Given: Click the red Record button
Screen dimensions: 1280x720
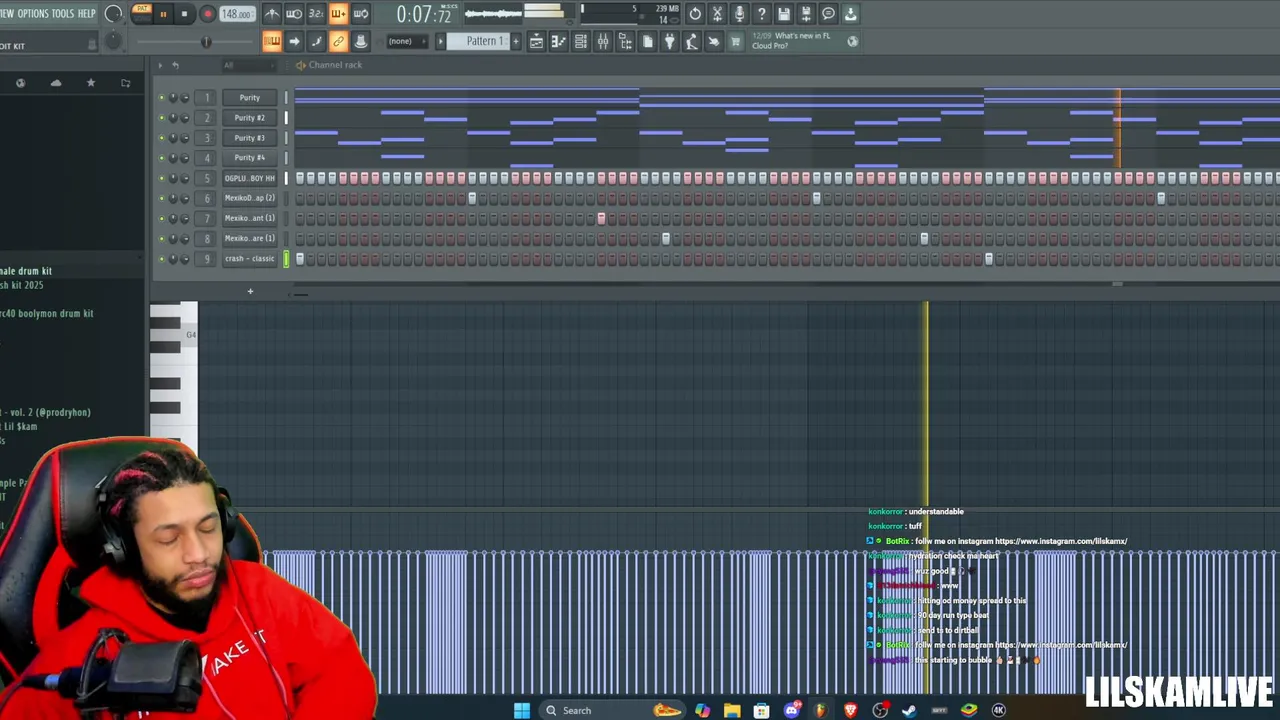Looking at the screenshot, I should click(x=208, y=14).
